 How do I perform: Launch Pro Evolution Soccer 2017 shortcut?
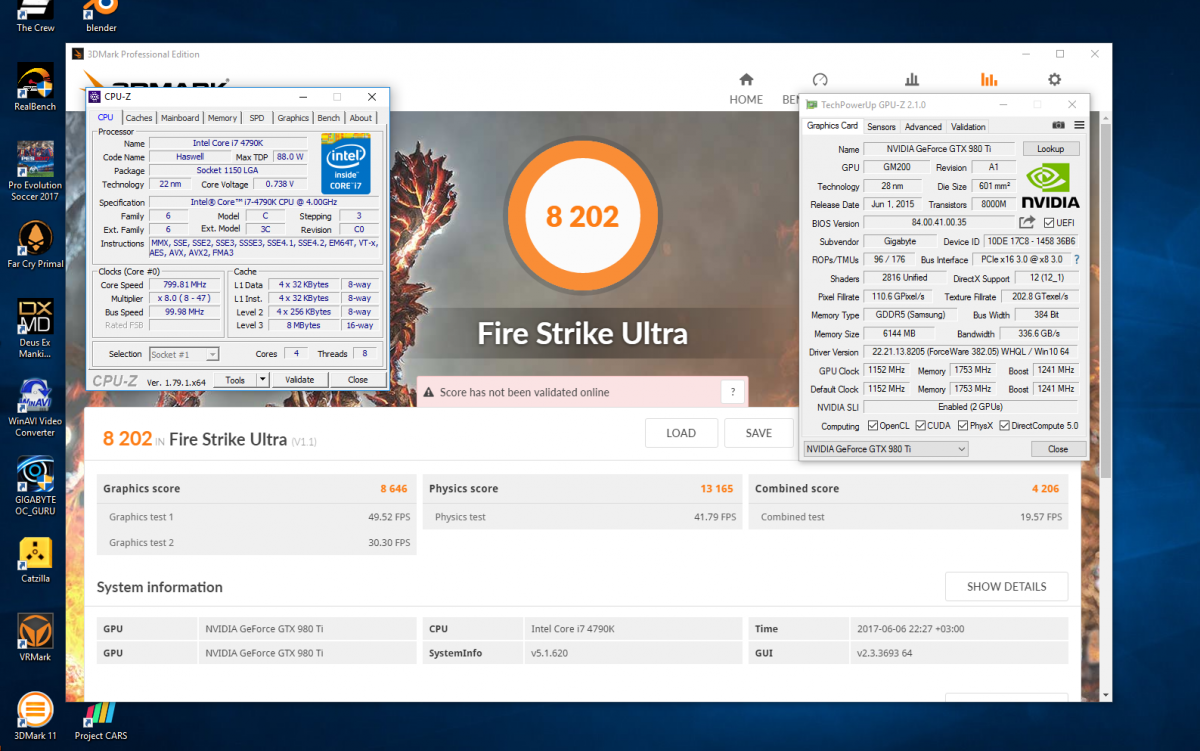(35, 171)
